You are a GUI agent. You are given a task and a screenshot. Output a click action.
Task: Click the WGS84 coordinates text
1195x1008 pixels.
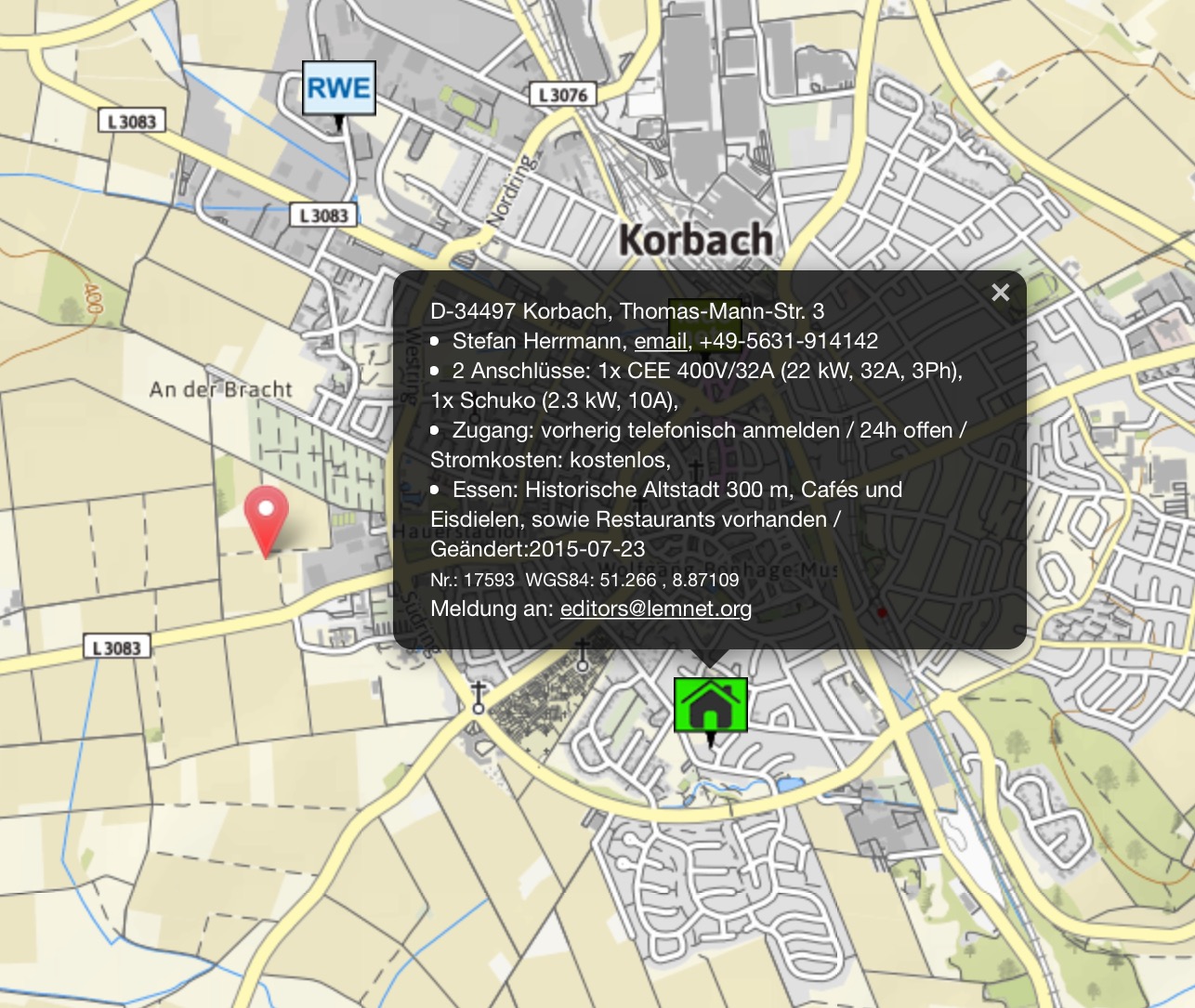tap(632, 580)
